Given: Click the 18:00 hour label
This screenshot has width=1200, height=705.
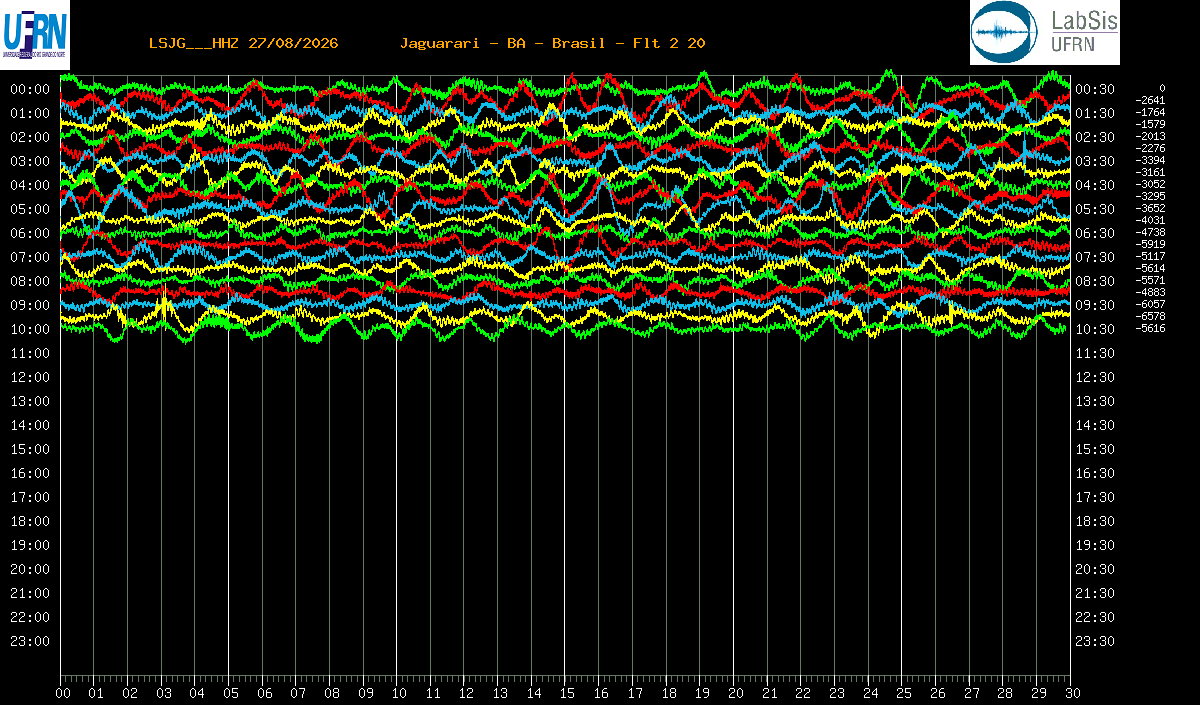Looking at the screenshot, I should click(x=30, y=521).
